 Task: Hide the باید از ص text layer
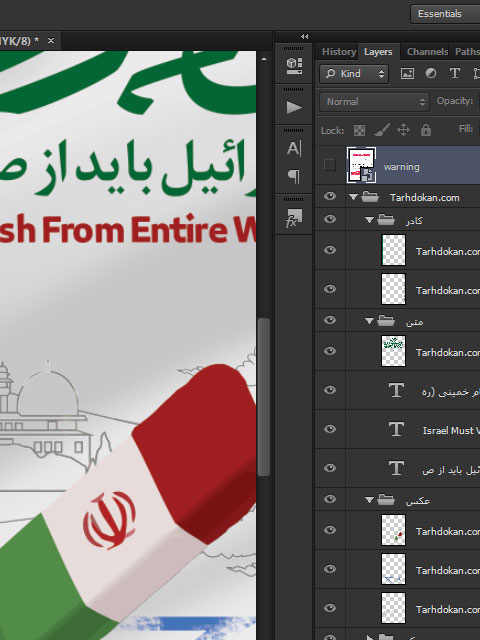(330, 468)
